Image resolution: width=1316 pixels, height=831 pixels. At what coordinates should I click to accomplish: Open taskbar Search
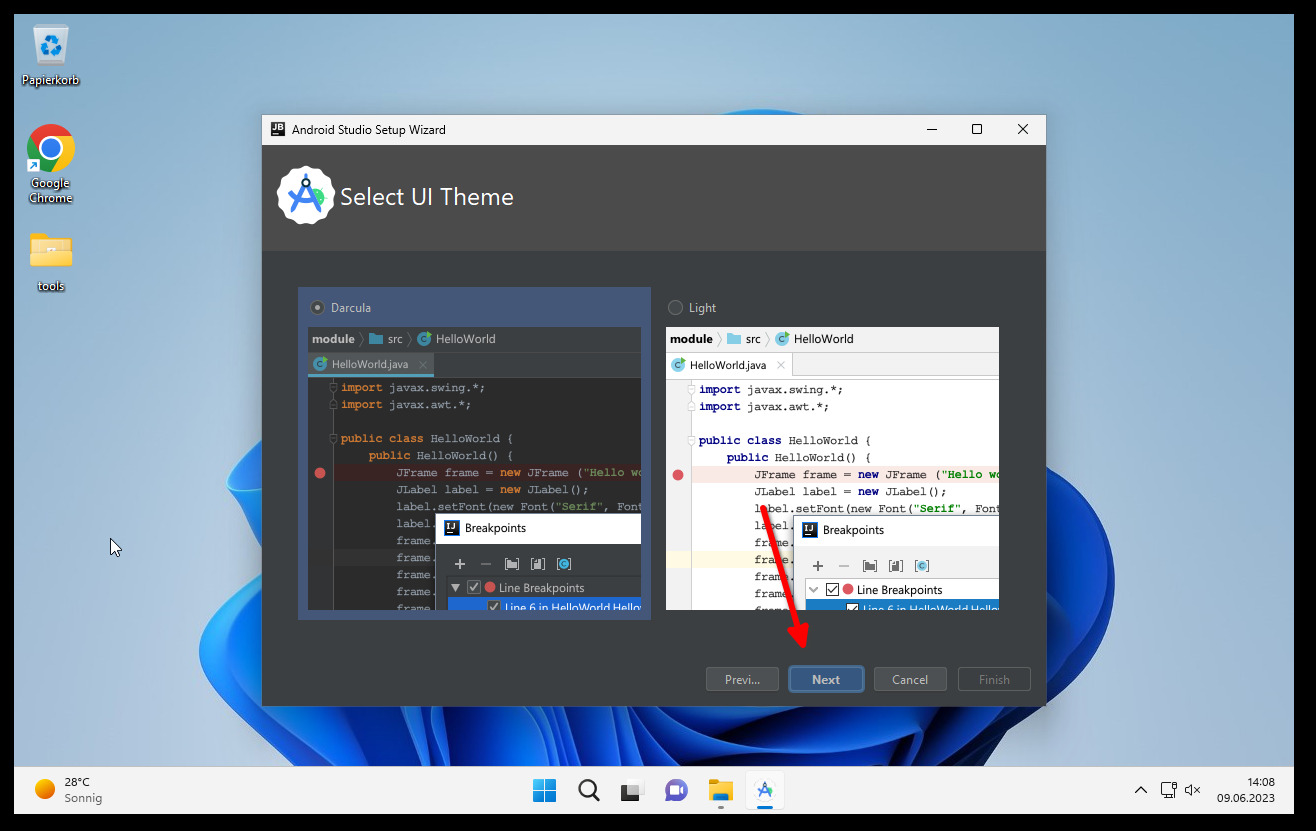point(589,791)
